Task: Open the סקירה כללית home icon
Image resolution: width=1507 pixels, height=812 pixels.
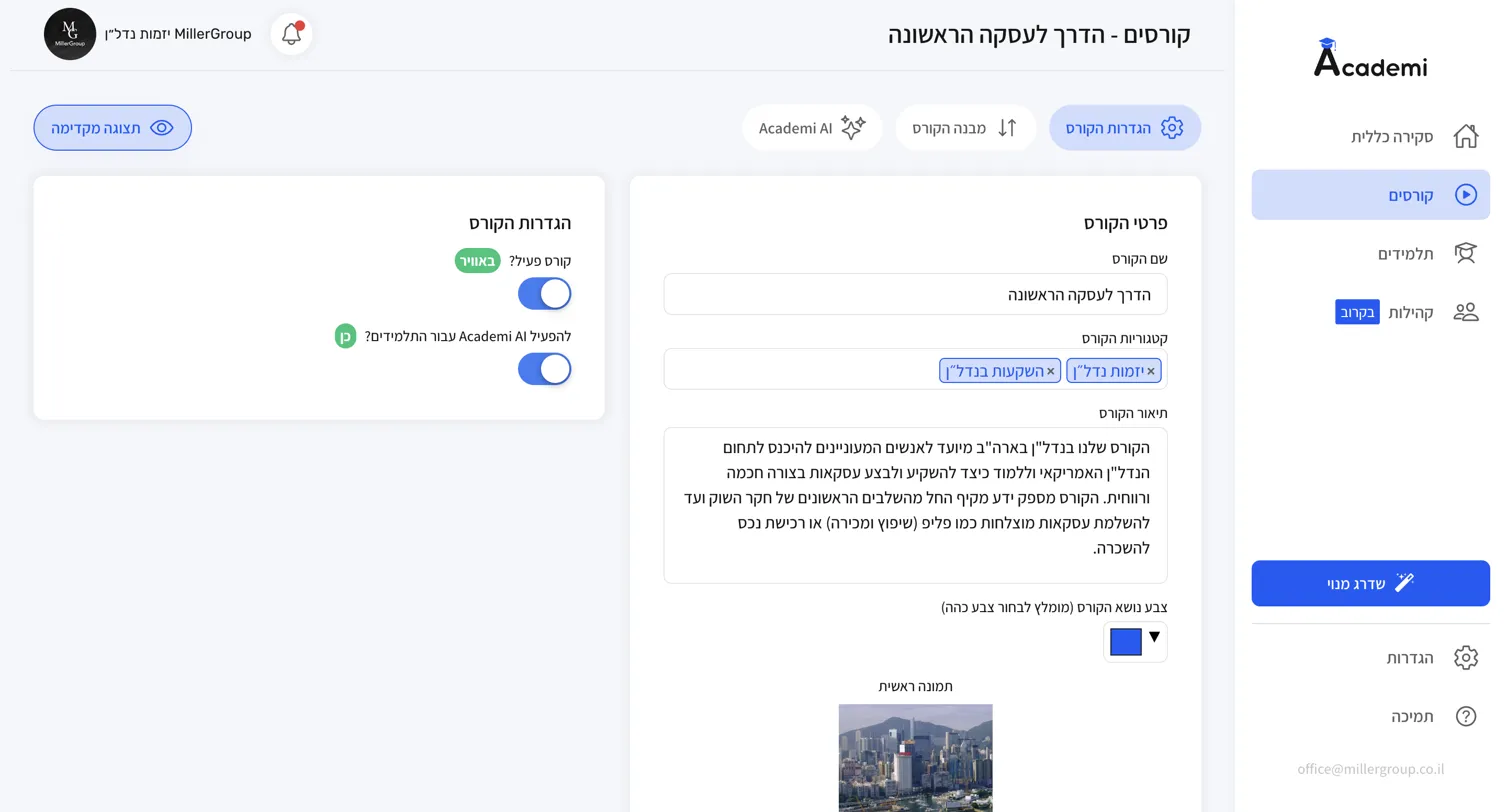Action: point(1466,136)
